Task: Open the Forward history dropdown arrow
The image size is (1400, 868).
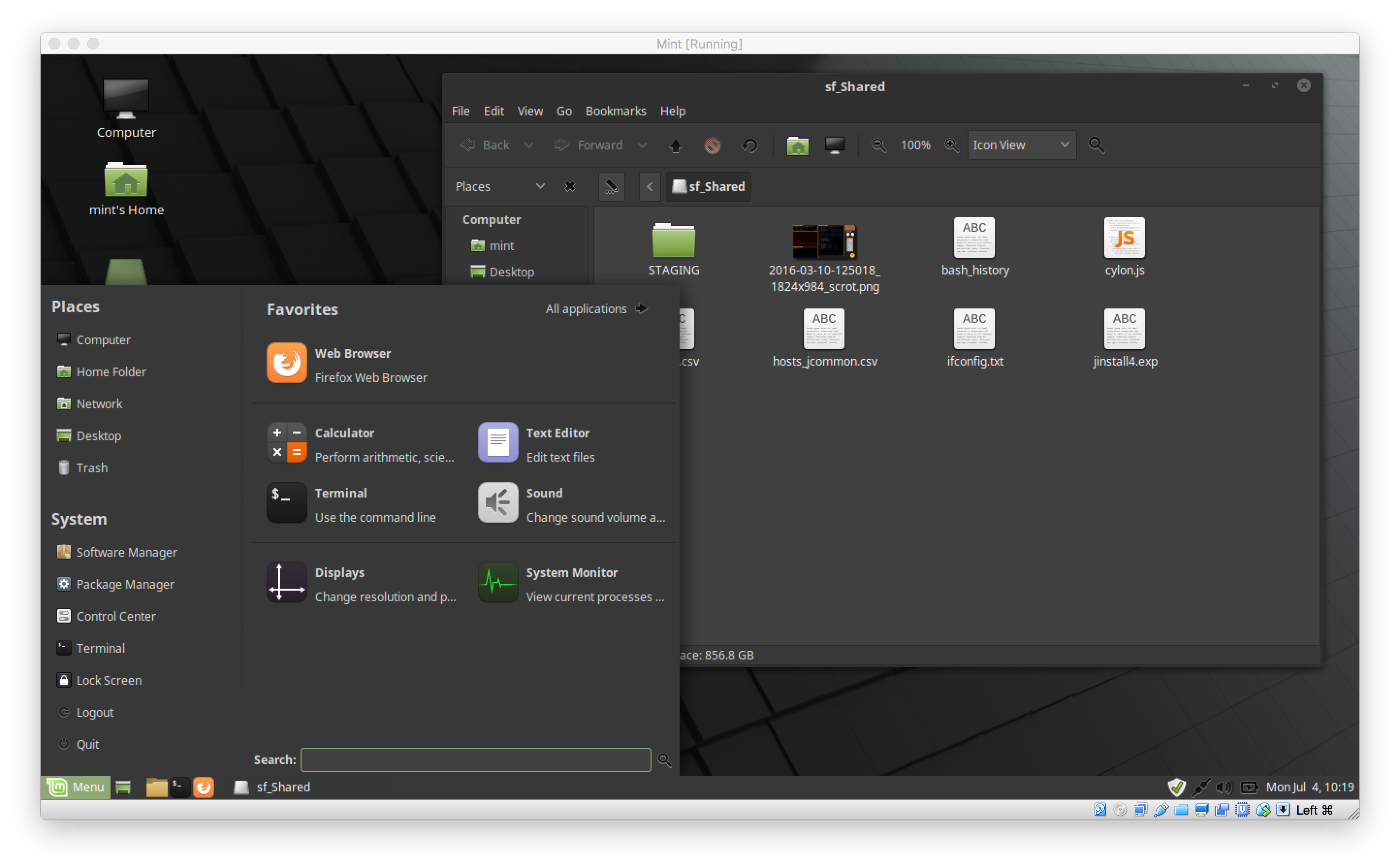Action: 642,145
